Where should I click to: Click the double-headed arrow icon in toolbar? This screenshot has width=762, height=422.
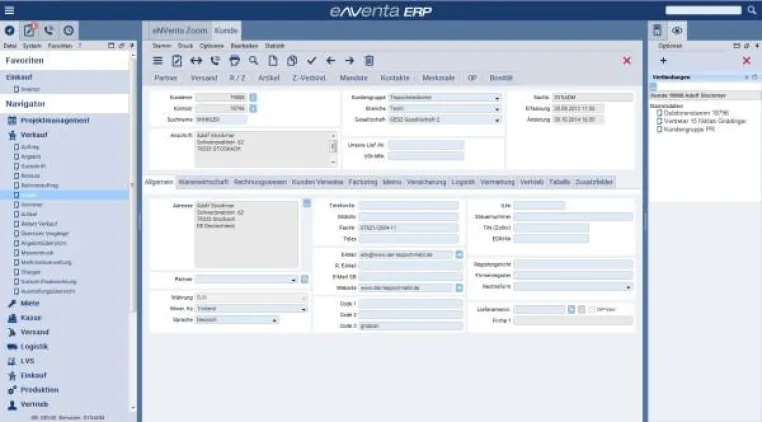click(x=196, y=61)
